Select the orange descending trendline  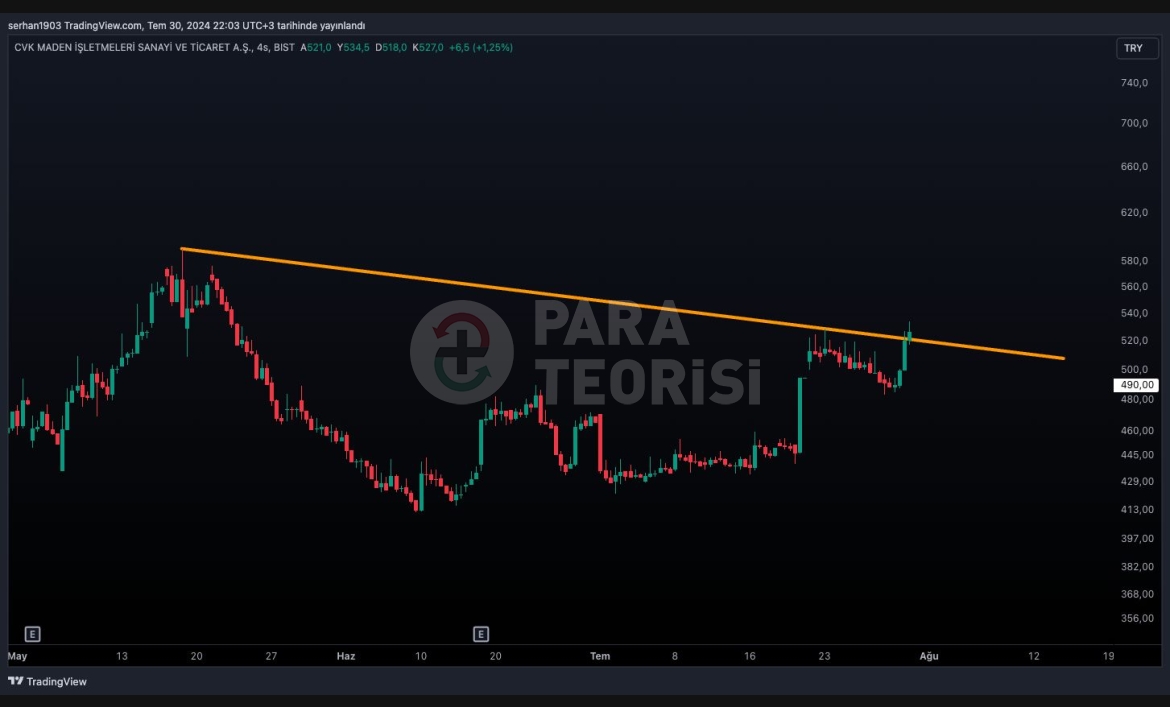(x=623, y=304)
